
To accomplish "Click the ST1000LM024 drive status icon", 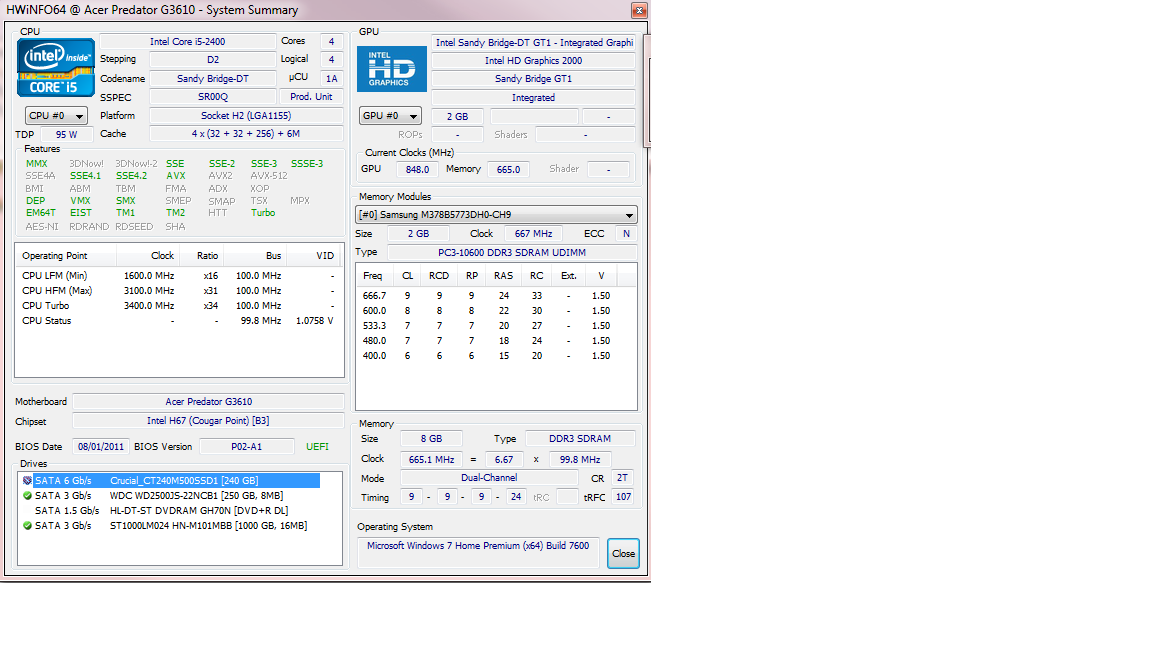I will pos(27,526).
